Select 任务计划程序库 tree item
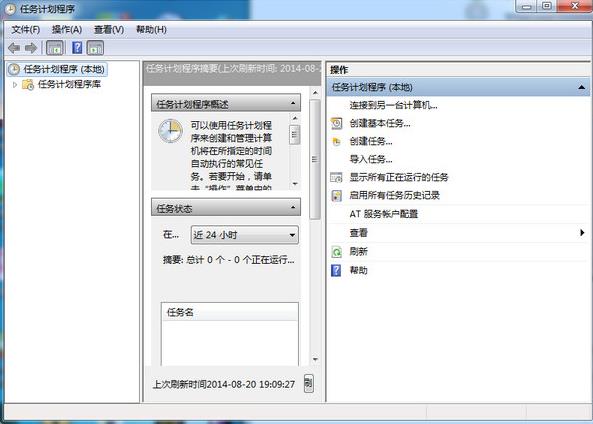 [69, 84]
